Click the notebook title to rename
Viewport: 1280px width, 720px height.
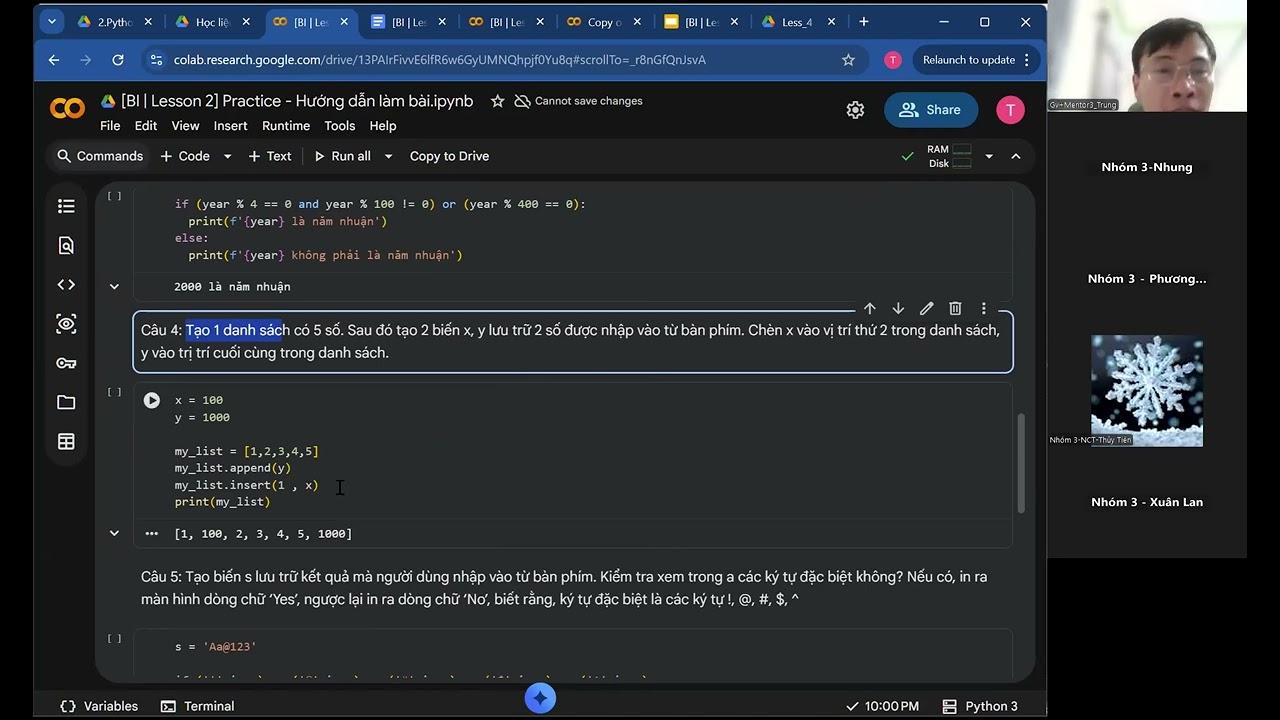pos(297,101)
